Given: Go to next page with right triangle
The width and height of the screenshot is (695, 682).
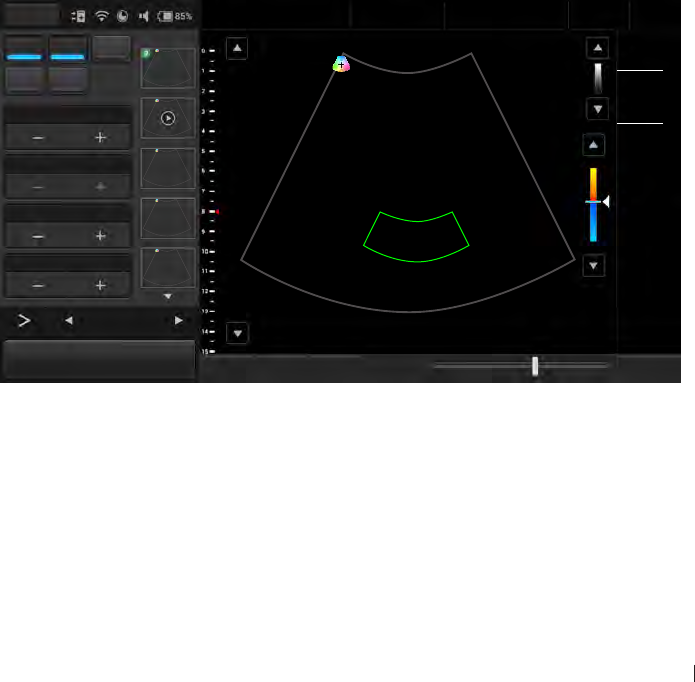Looking at the screenshot, I should click(x=179, y=320).
